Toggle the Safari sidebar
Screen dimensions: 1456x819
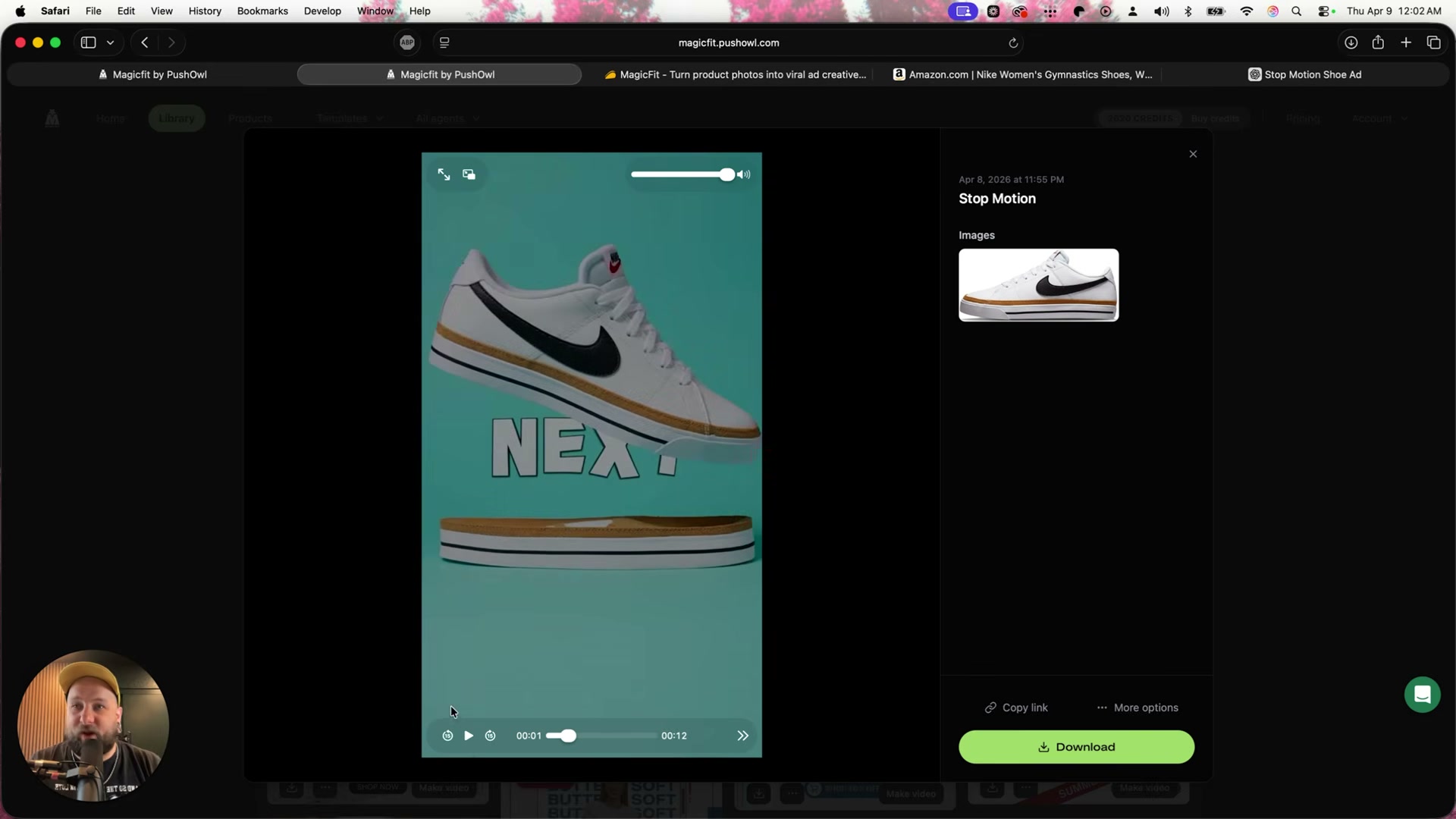[x=87, y=42]
